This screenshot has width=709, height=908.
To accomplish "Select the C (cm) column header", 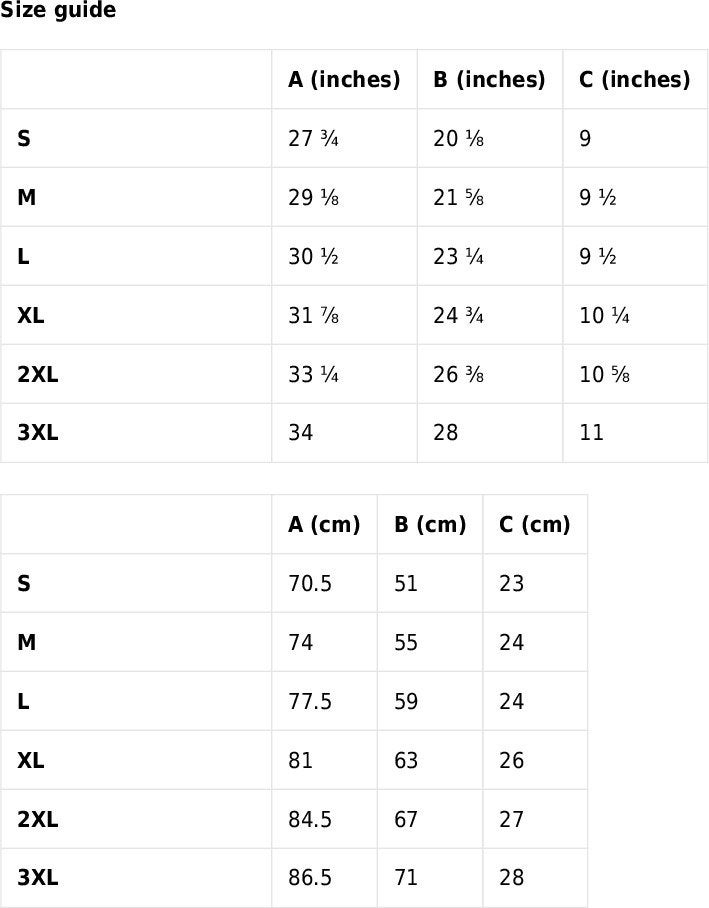I will [535, 524].
